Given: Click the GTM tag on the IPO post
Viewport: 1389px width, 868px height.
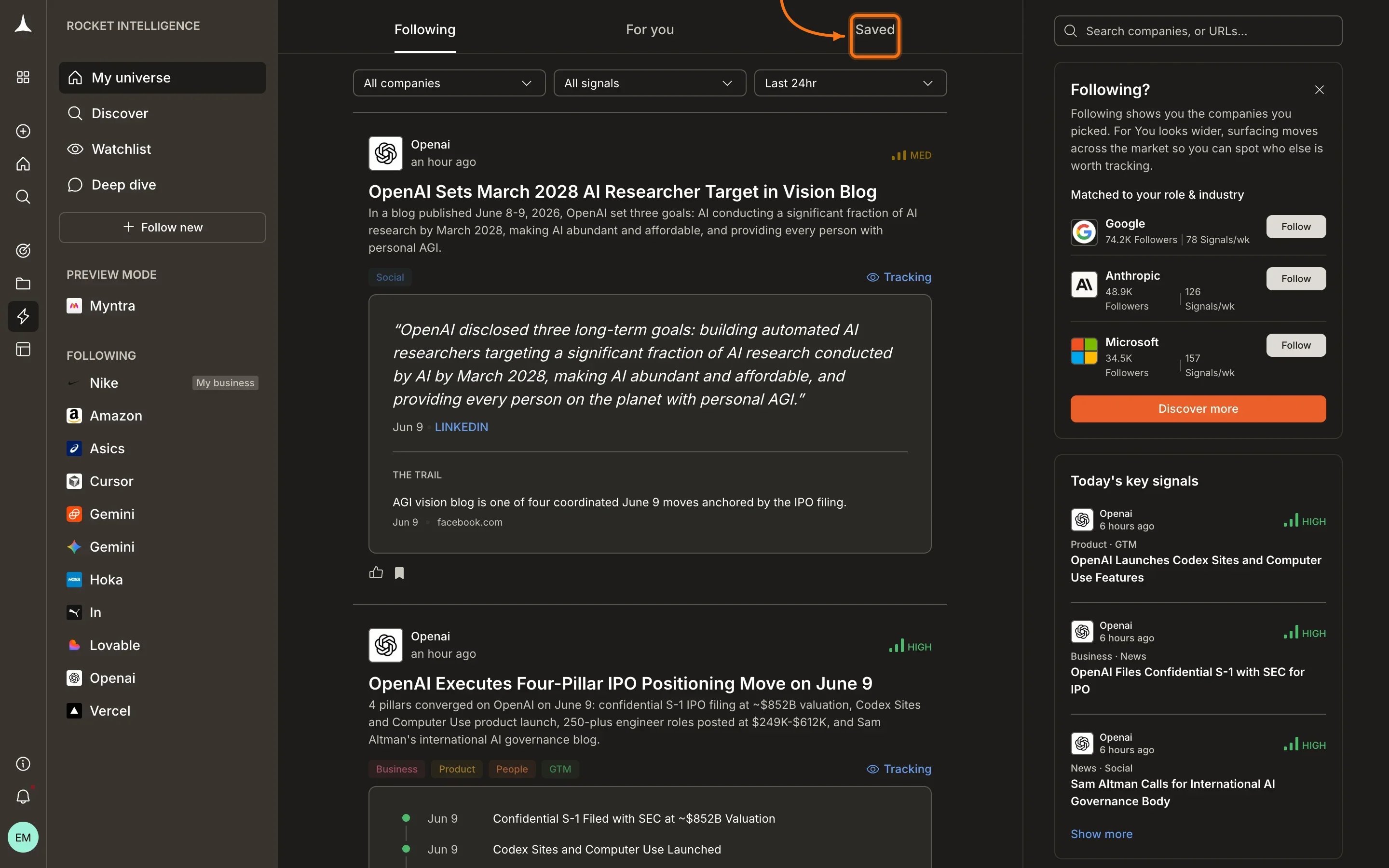Looking at the screenshot, I should [559, 769].
